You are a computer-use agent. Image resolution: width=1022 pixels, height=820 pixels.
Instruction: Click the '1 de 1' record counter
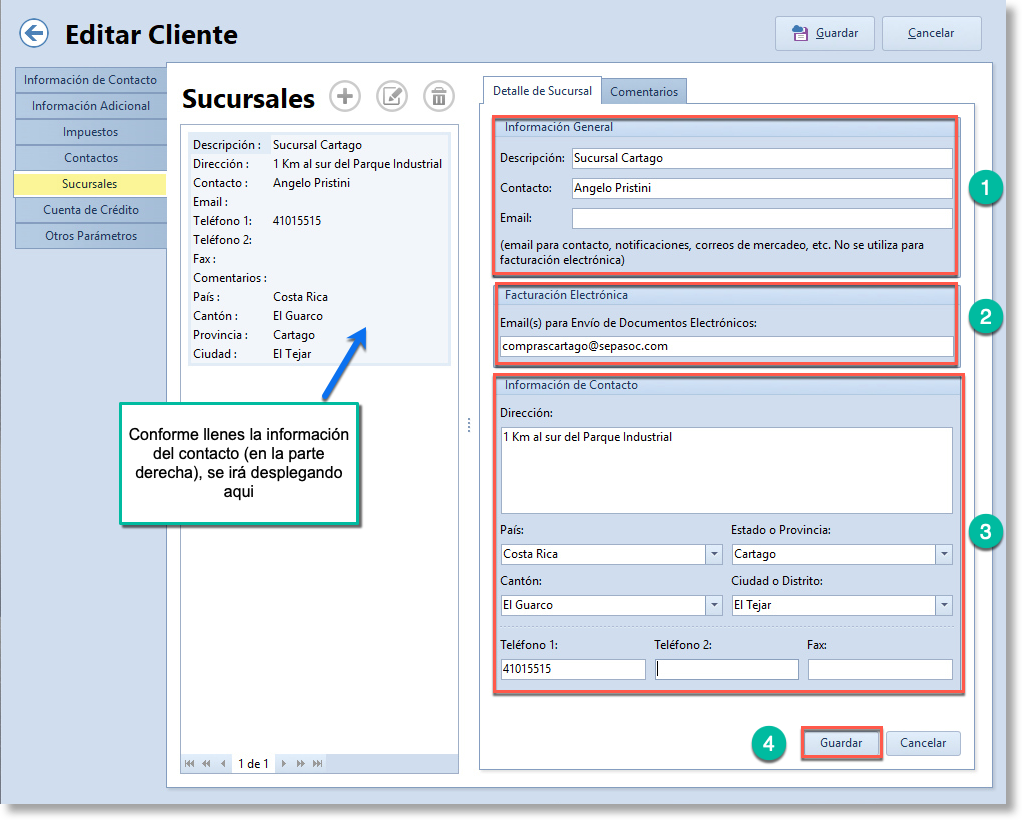pyautogui.click(x=254, y=763)
